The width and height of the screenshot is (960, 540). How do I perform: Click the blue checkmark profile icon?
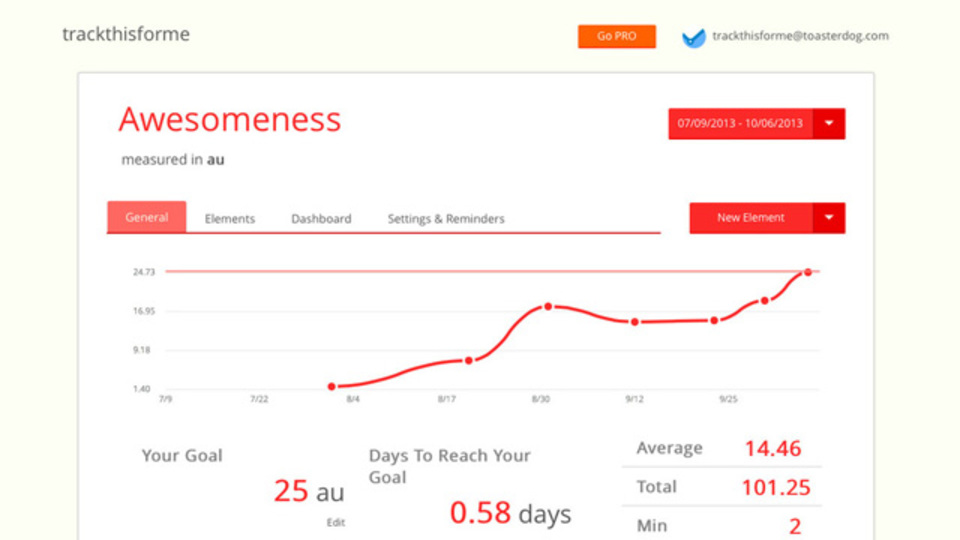tap(694, 38)
